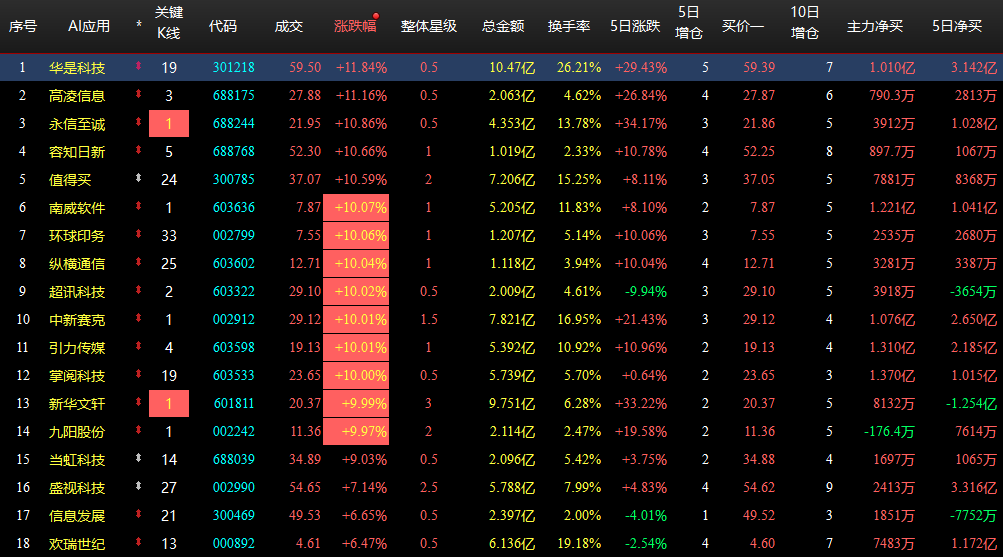Image resolution: width=1003 pixels, height=557 pixels.
Task: Click red marker icon beside 掌阅科技
Action: coord(138,374)
